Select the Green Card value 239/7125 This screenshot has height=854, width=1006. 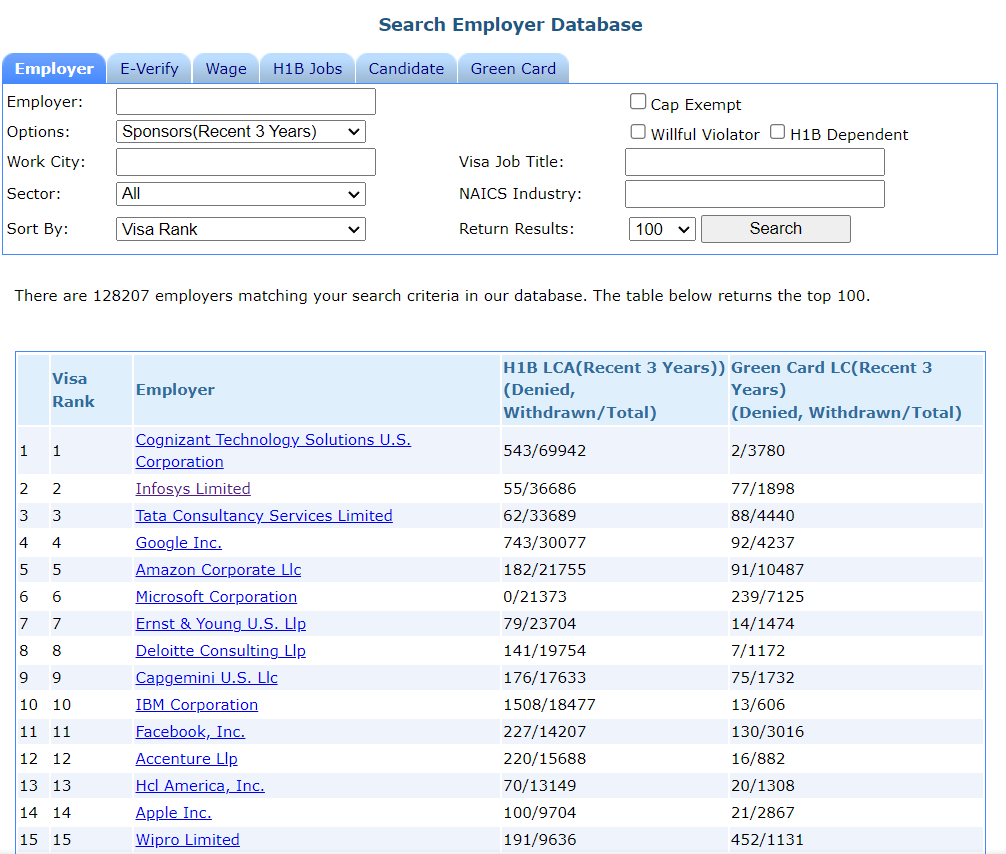point(767,596)
